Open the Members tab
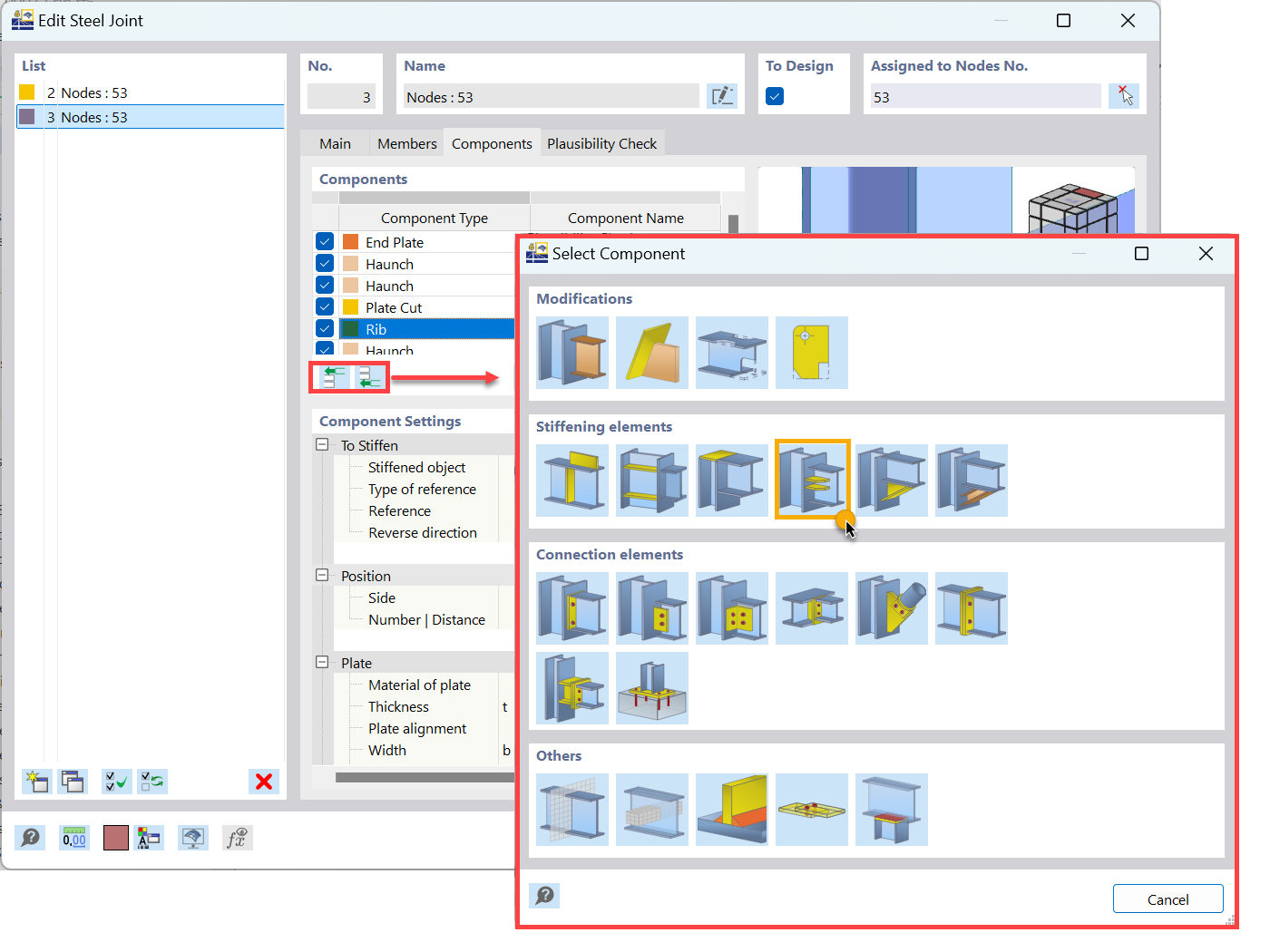Image resolution: width=1270 pixels, height=952 pixels. click(407, 143)
